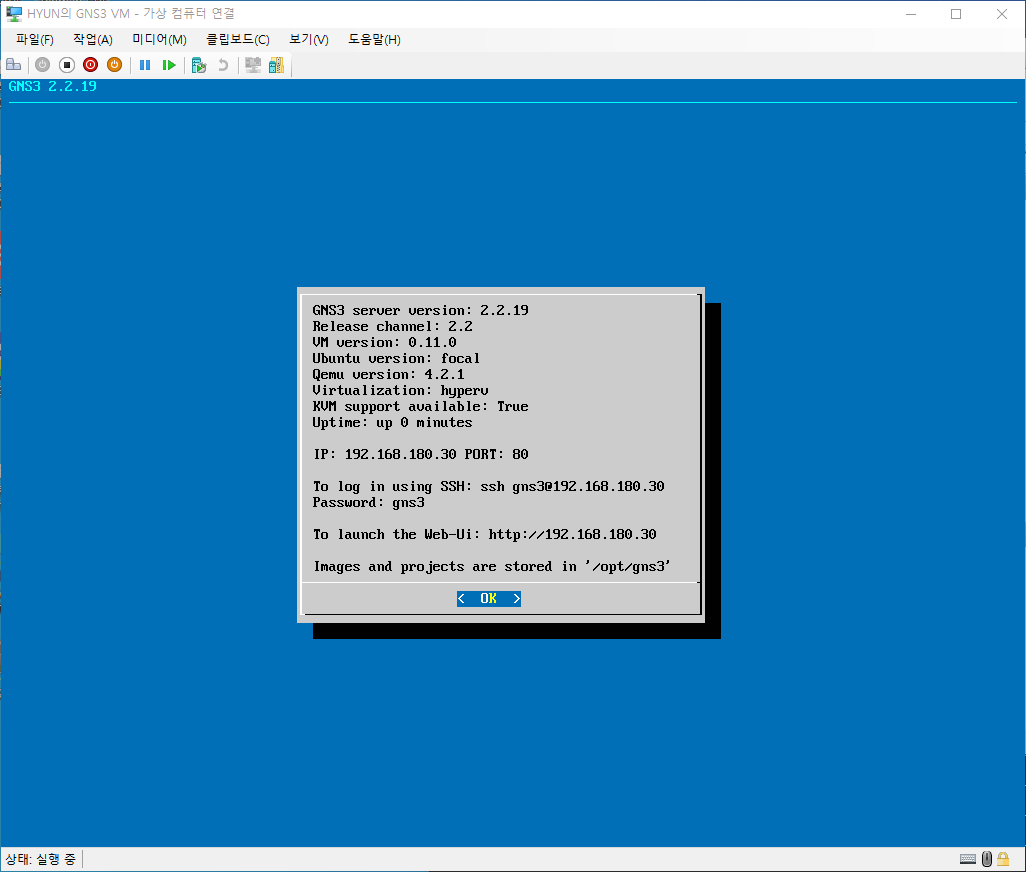This screenshot has height=872, width=1026.
Task: Click the keyboard status icon in the status bar
Action: tap(968, 859)
